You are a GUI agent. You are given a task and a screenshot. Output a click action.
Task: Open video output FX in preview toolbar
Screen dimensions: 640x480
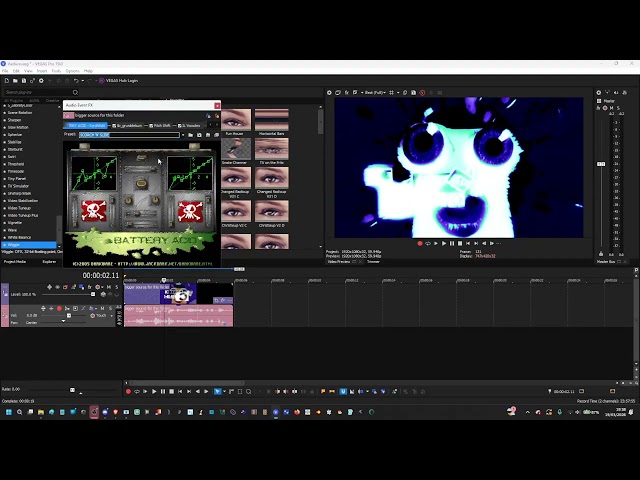tap(347, 93)
